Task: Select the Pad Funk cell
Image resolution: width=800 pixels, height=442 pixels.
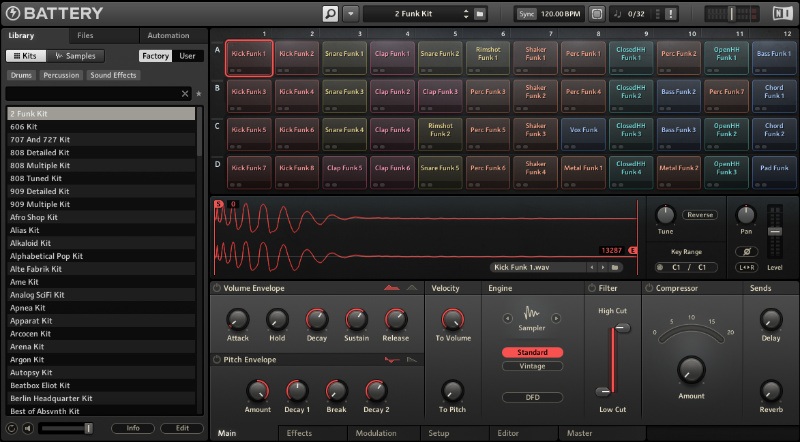Action: point(774,173)
